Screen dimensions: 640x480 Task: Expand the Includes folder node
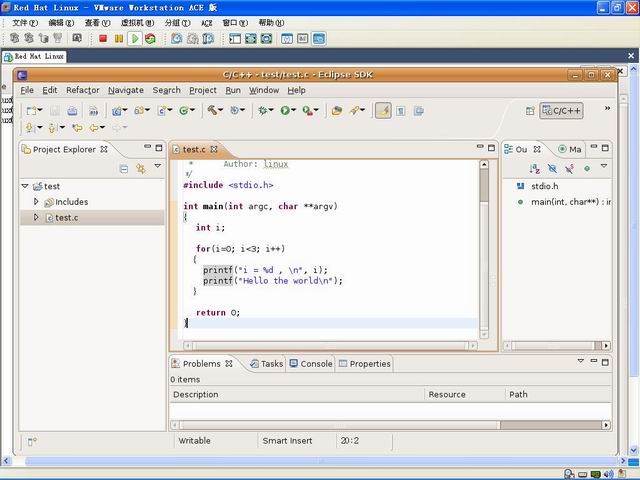pos(36,202)
